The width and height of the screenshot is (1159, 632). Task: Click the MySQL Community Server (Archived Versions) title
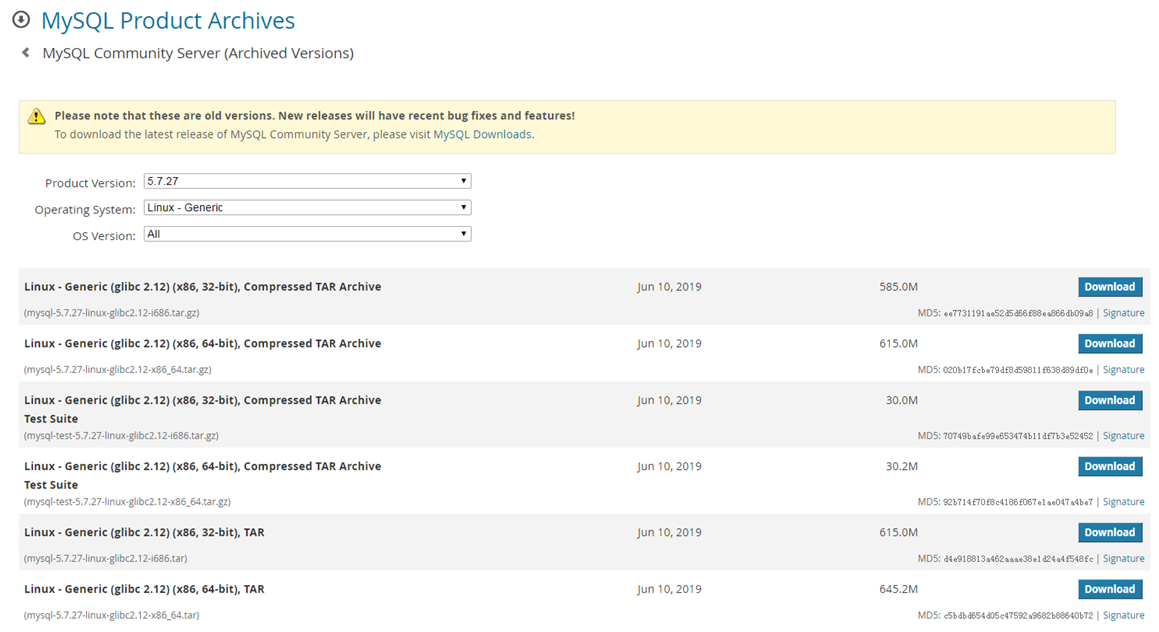(198, 53)
